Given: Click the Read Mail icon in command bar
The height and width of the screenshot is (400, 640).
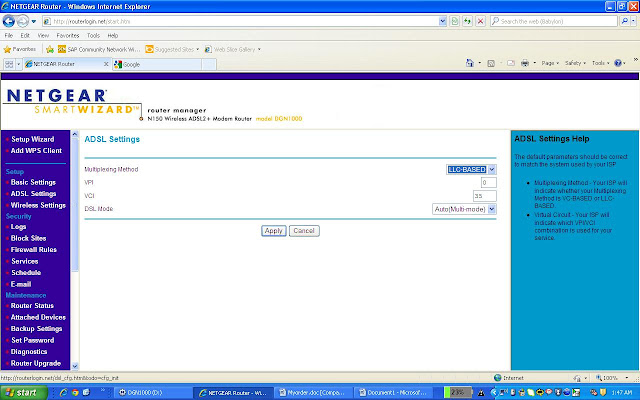Looking at the screenshot, I should tap(511, 63).
